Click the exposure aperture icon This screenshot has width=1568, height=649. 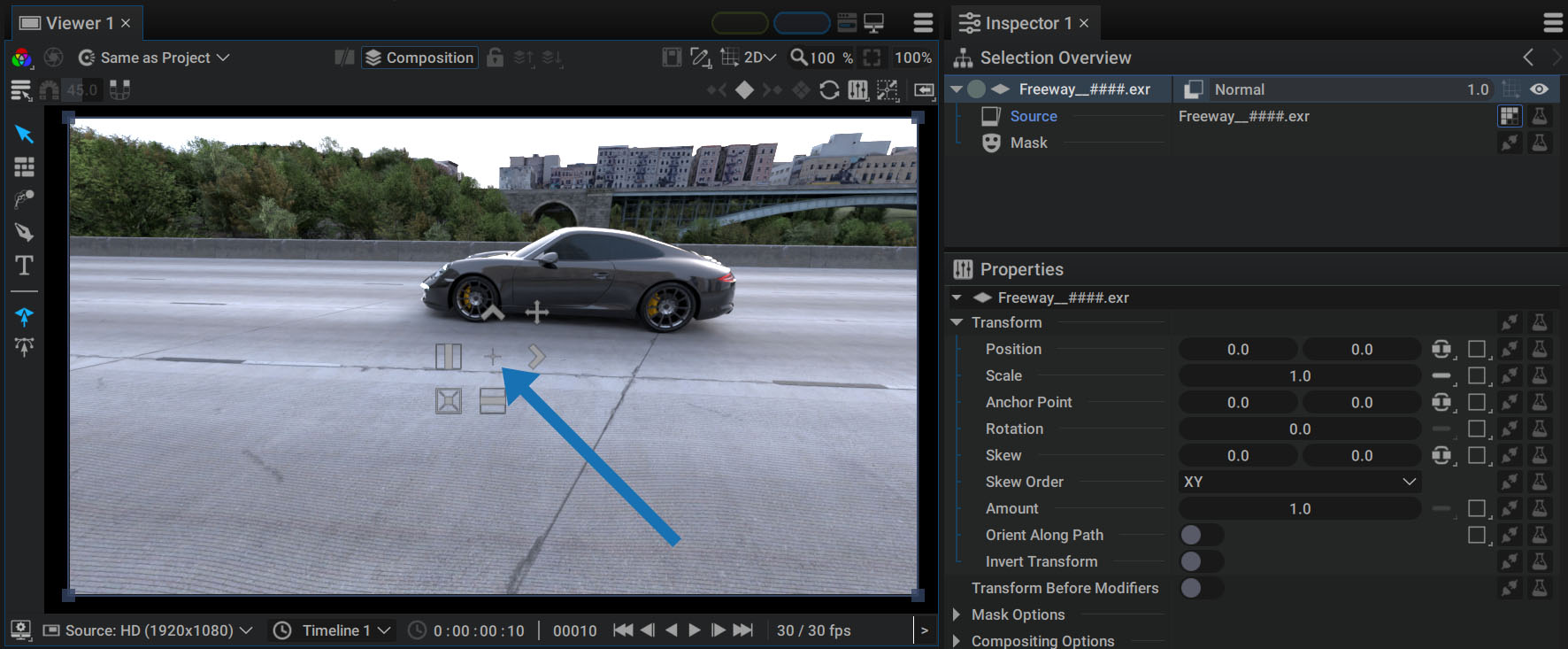pyautogui.click(x=54, y=58)
